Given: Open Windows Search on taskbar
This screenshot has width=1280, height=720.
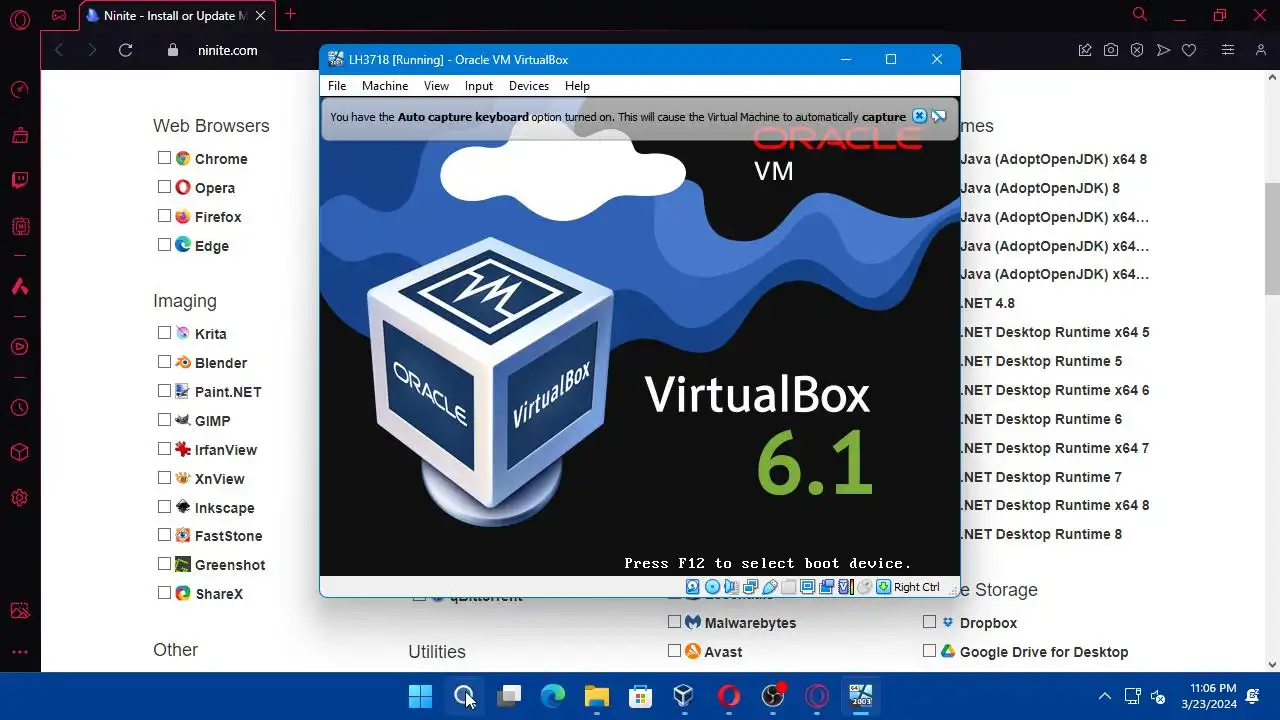Looking at the screenshot, I should tap(465, 696).
